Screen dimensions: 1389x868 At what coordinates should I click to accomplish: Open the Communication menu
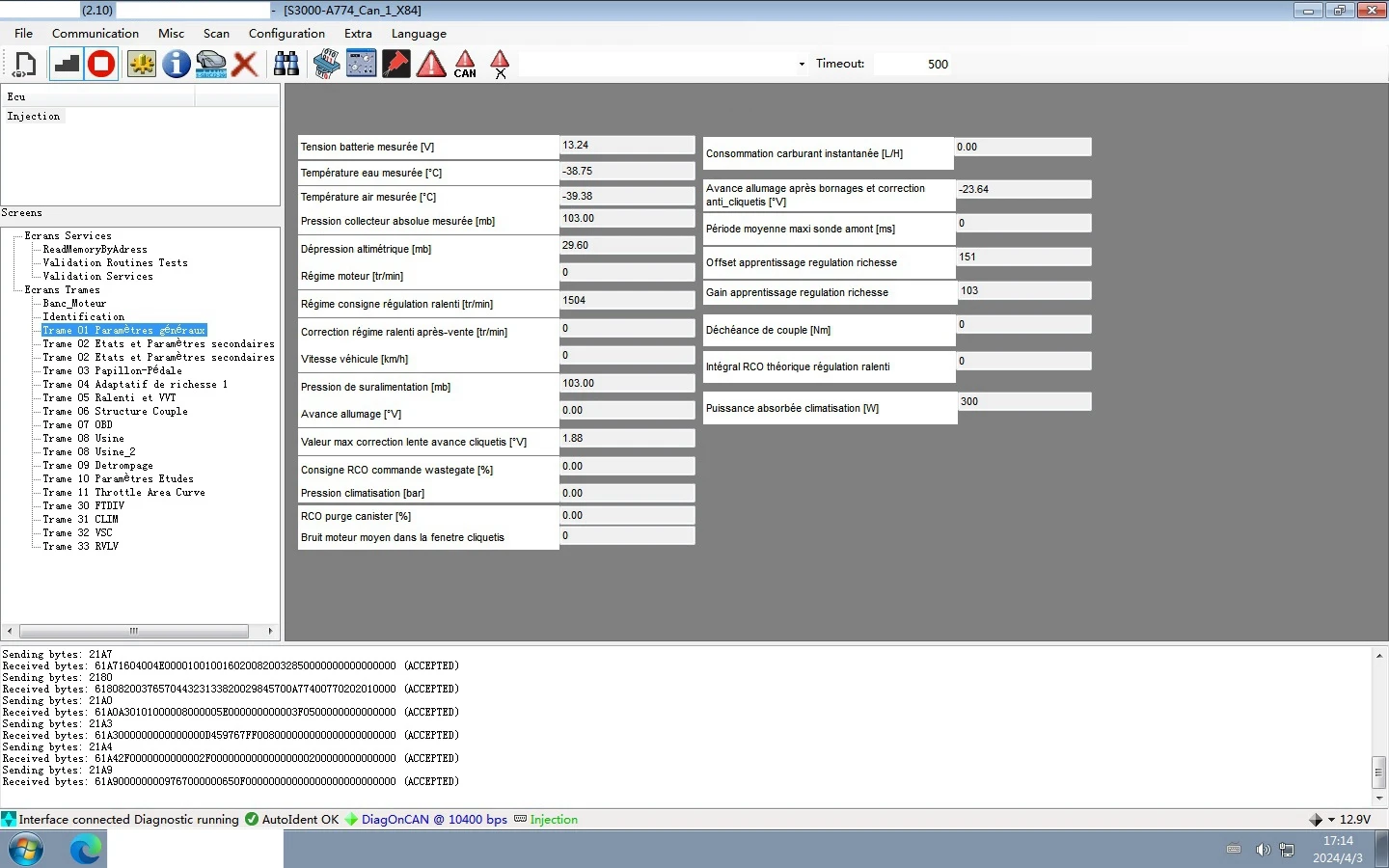pyautogui.click(x=95, y=34)
